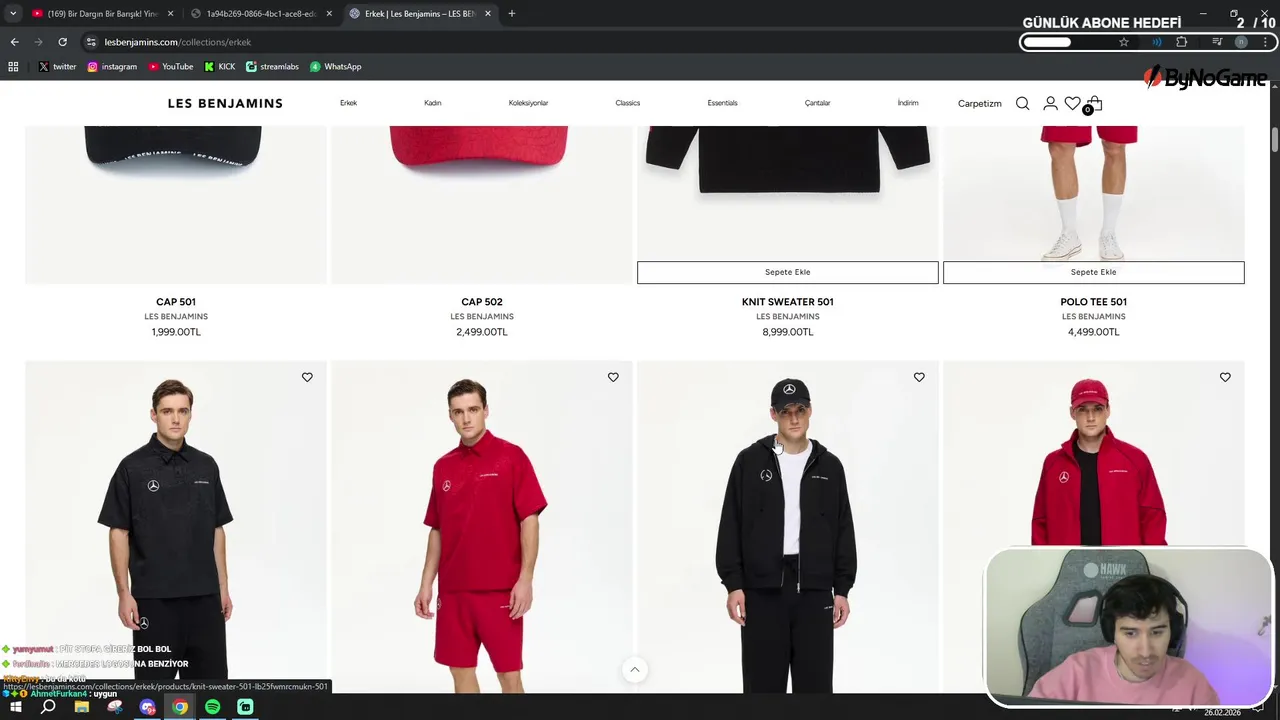The width and height of the screenshot is (1280, 720).
Task: Open the Çantalar menu
Action: (817, 103)
